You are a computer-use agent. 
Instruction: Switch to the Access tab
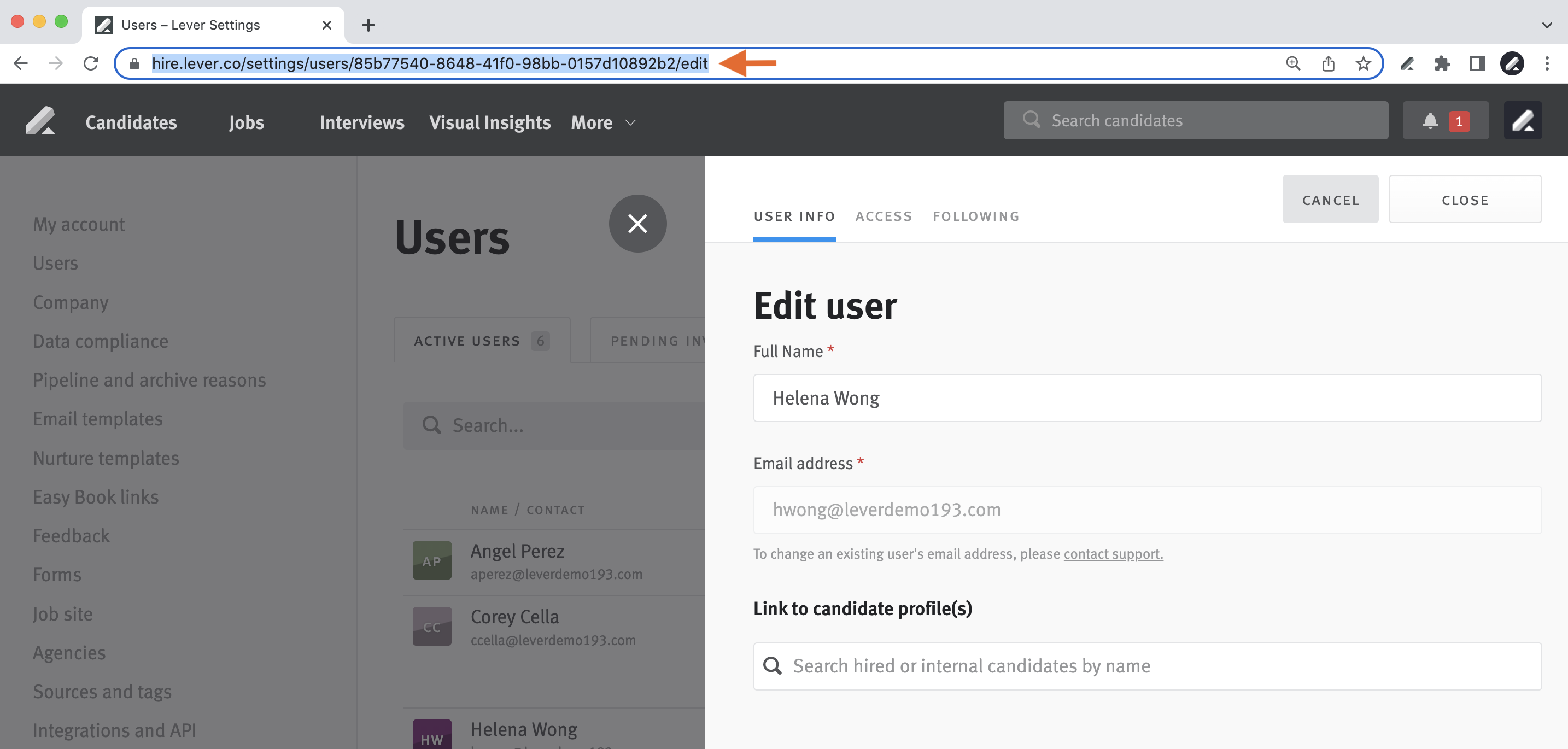[883, 216]
